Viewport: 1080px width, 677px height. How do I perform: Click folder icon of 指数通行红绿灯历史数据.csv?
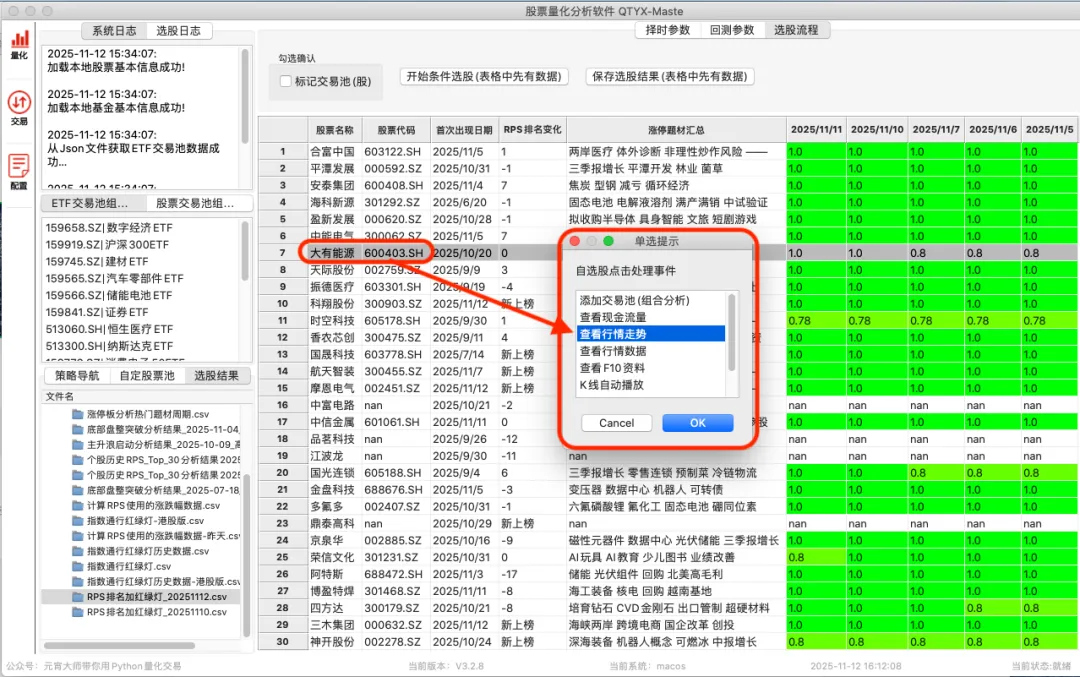point(78,550)
